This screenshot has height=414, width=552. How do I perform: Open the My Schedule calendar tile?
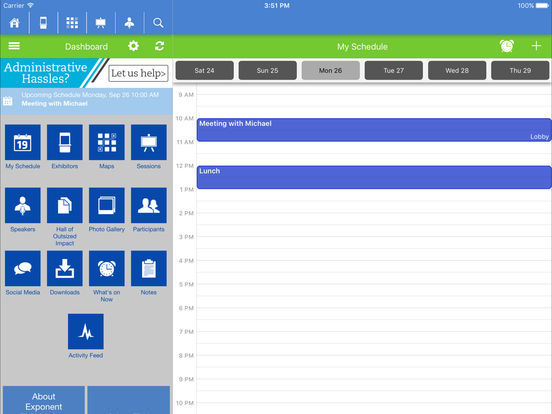(x=23, y=142)
